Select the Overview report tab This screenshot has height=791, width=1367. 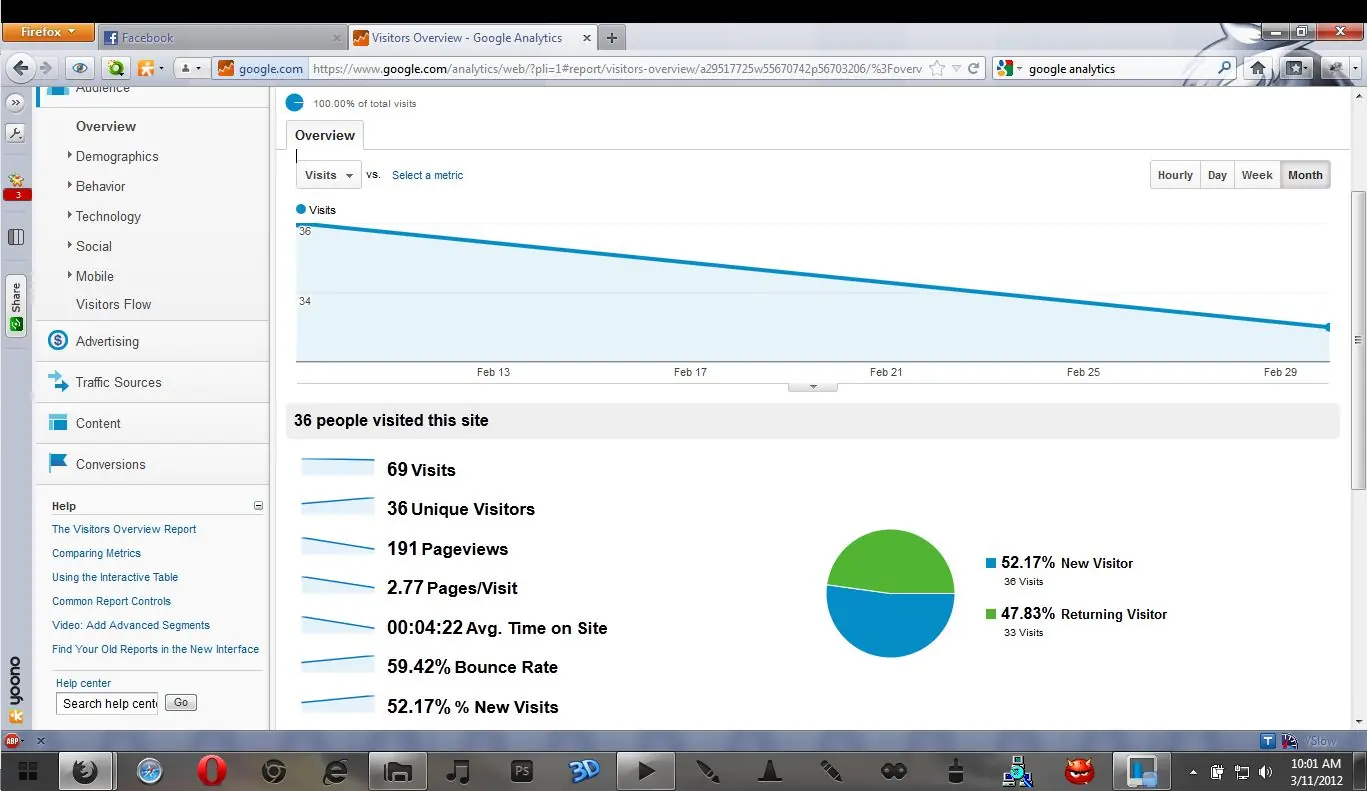click(x=325, y=135)
